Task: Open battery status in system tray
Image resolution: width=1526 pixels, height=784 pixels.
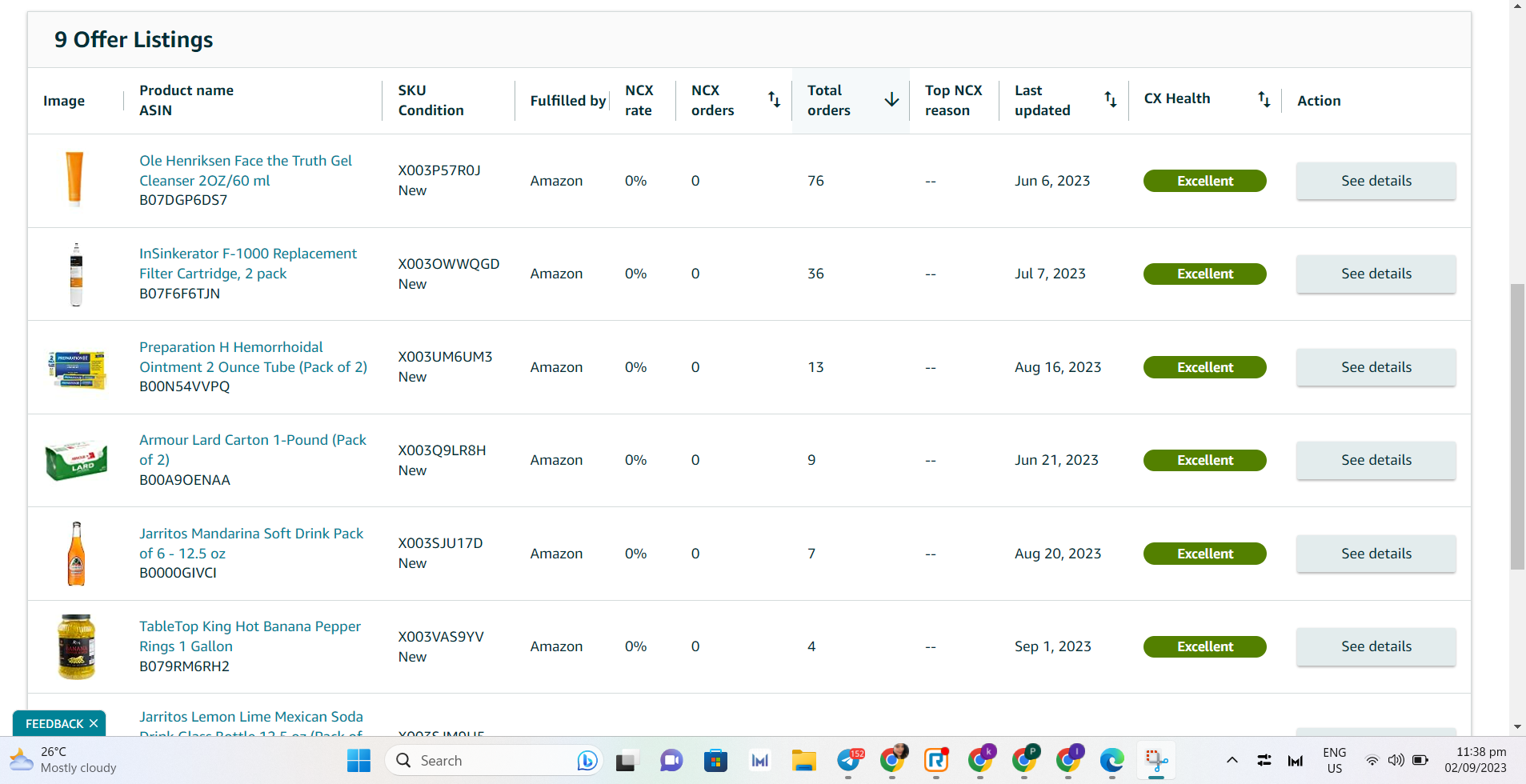Action: (1420, 760)
